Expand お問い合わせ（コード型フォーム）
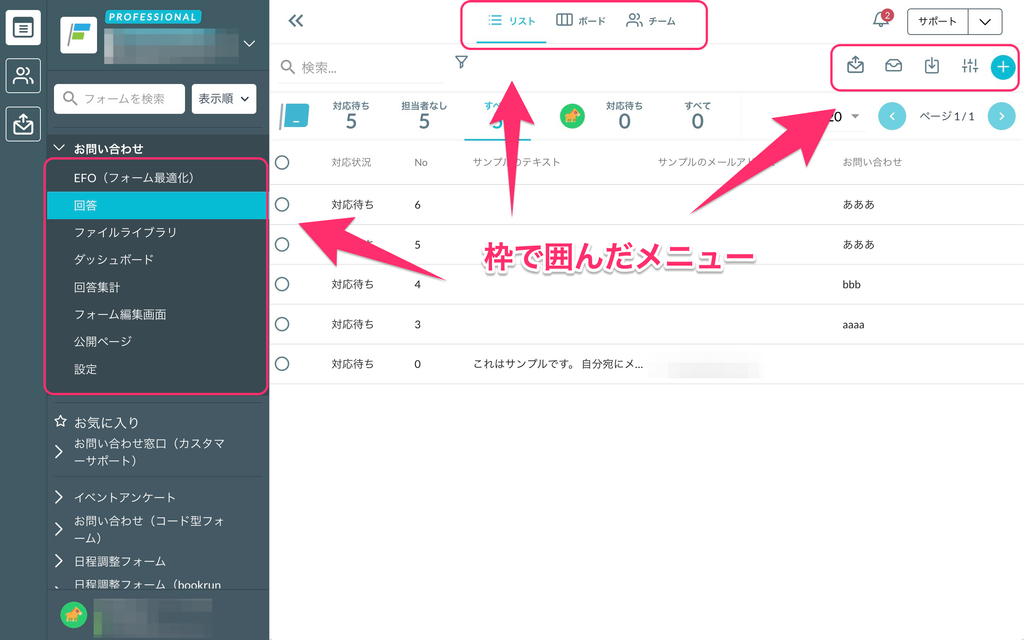The height and width of the screenshot is (640, 1024). (59, 529)
